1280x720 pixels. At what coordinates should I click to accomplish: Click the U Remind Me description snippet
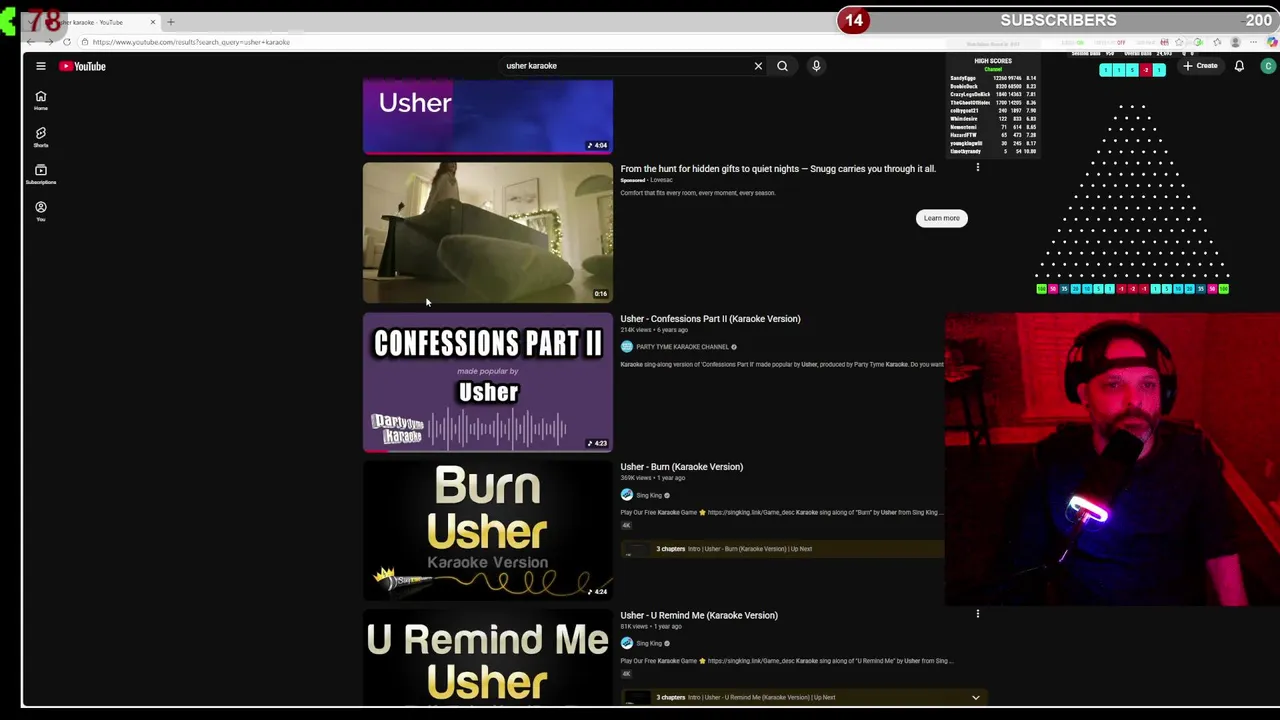click(787, 661)
